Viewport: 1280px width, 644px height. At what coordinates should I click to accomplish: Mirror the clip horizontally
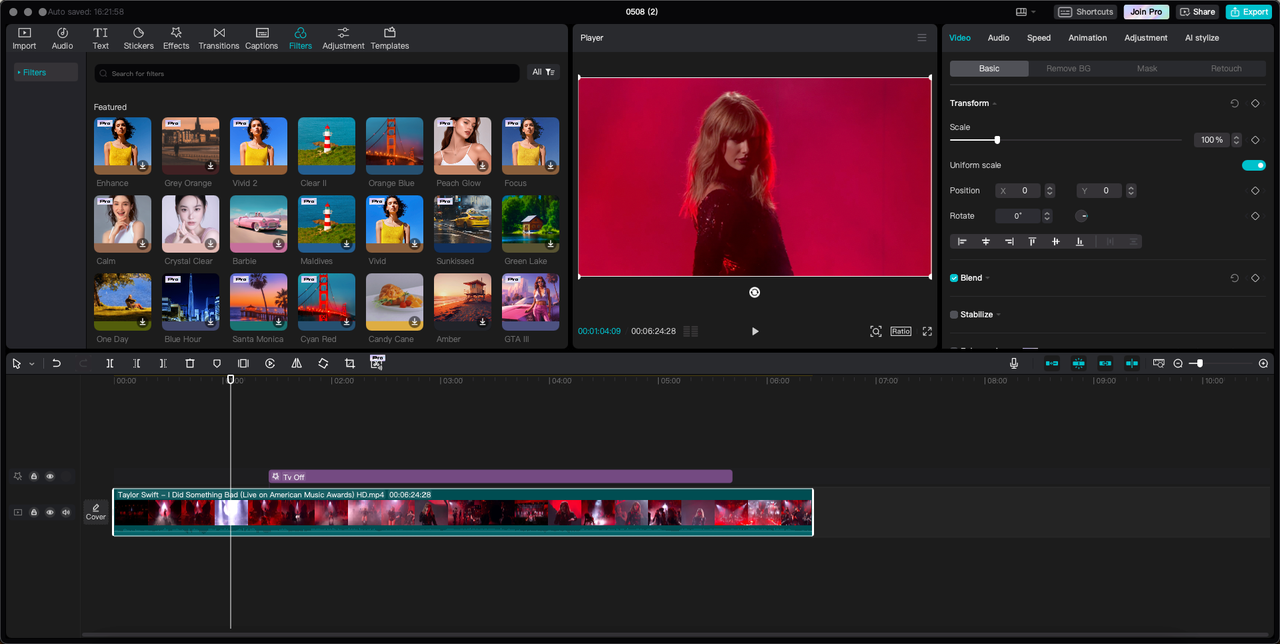[x=296, y=364]
